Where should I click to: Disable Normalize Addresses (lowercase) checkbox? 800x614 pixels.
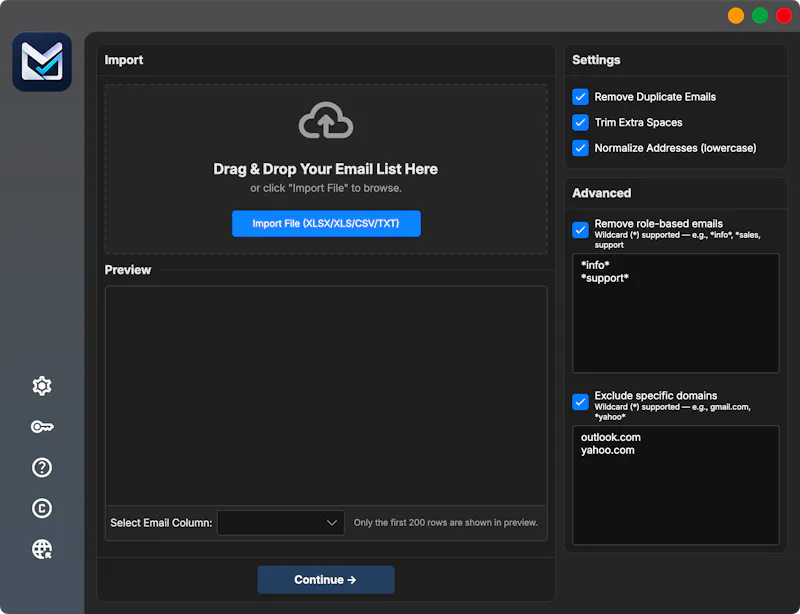(580, 148)
